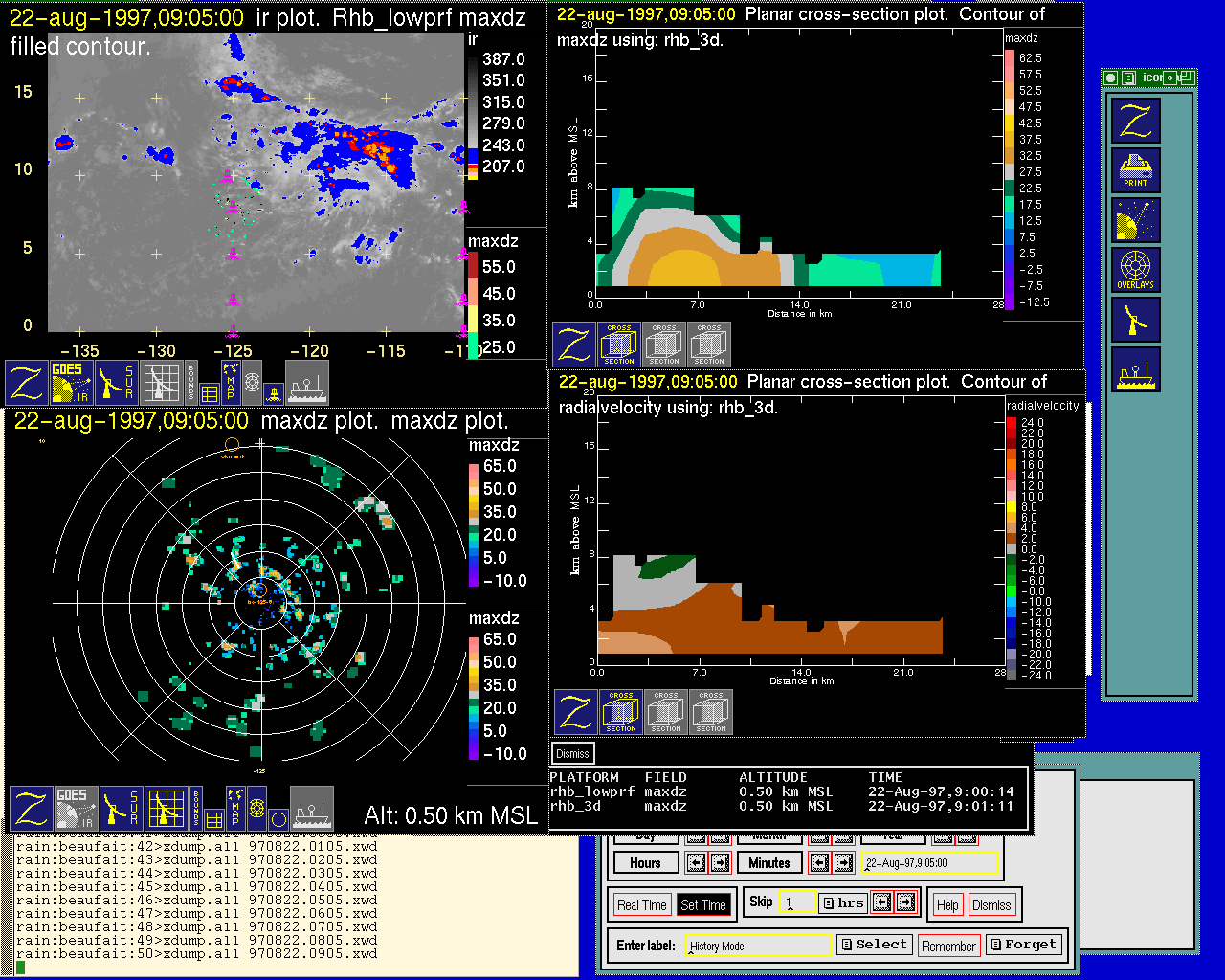Click the maxdz color bar in the upper cross-section

pyautogui.click(x=1010, y=179)
